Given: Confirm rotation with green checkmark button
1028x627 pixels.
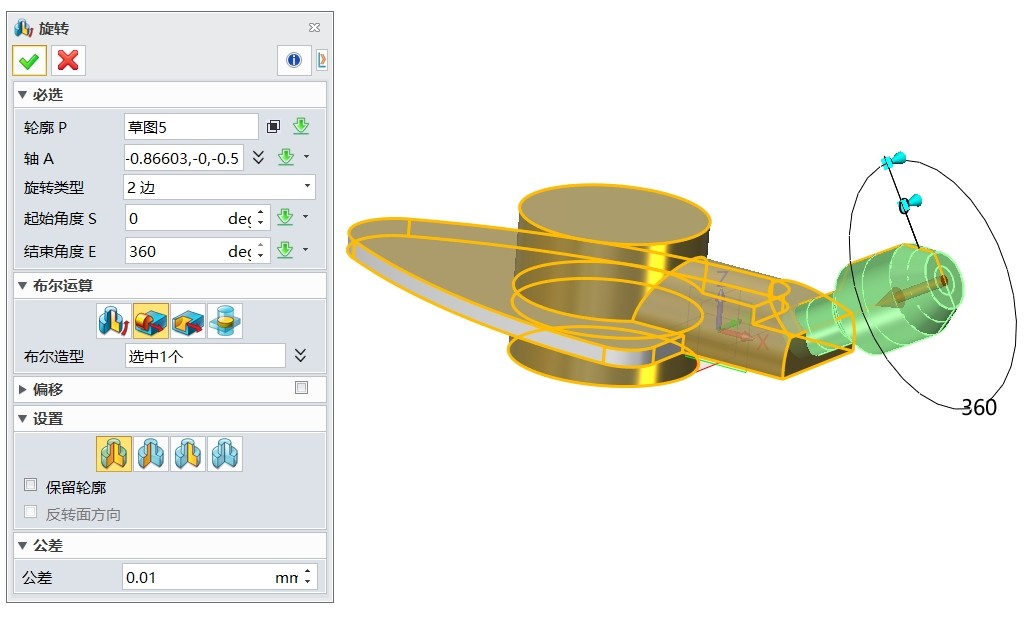Looking at the screenshot, I should 29,61.
